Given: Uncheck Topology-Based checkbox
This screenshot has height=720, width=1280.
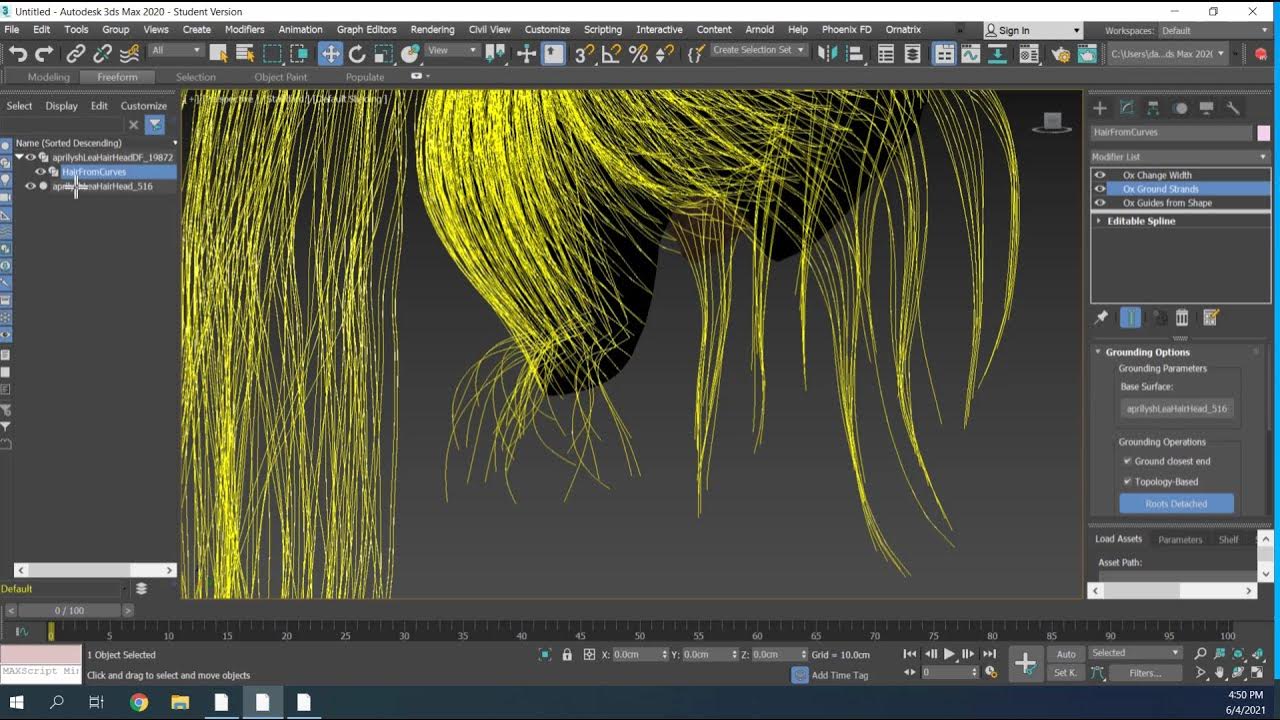Looking at the screenshot, I should (x=1127, y=481).
